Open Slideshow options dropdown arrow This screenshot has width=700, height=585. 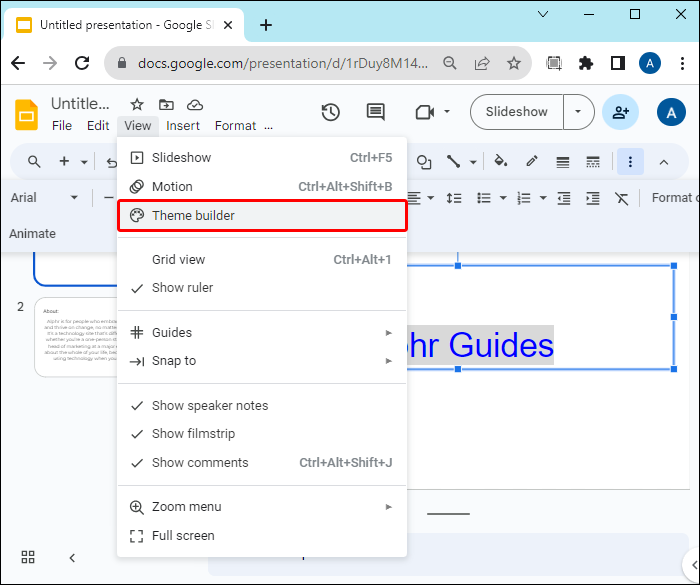[x=578, y=112]
